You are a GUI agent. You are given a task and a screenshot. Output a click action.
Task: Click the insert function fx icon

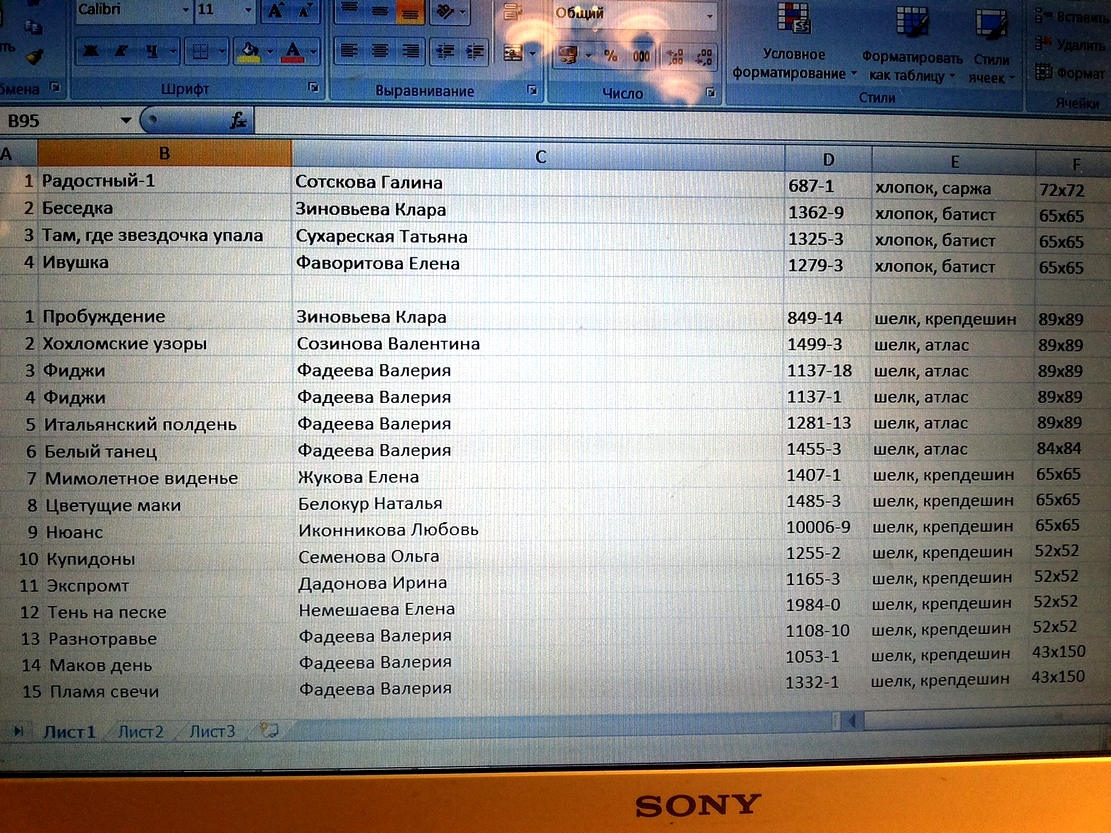[238, 121]
